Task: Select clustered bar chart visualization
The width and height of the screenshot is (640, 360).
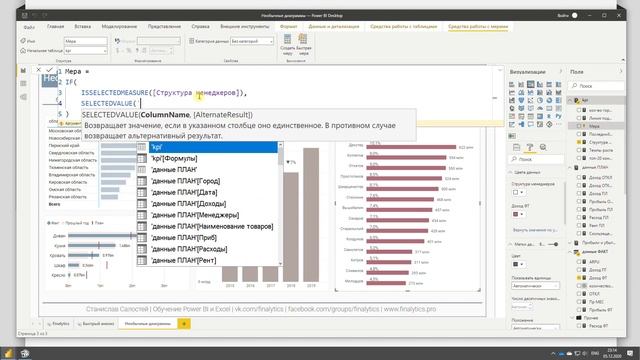Action: pyautogui.click(x=531, y=84)
